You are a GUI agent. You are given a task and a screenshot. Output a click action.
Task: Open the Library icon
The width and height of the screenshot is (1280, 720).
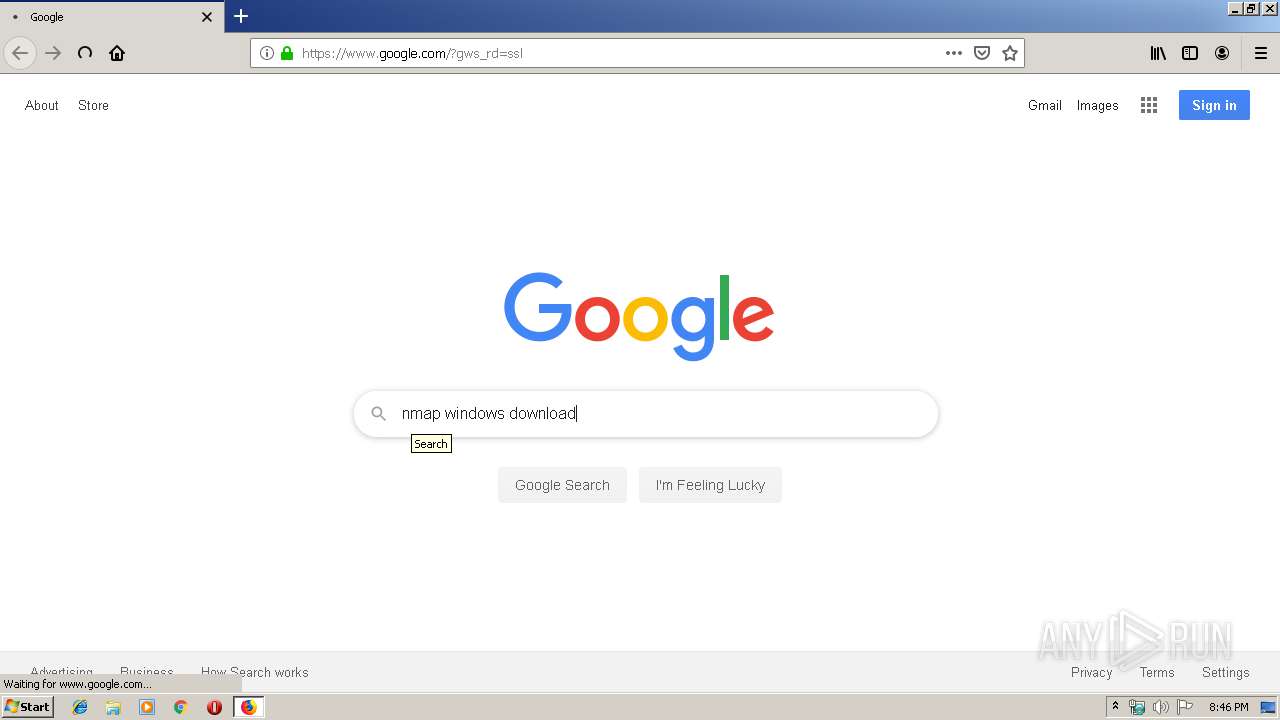(1158, 53)
